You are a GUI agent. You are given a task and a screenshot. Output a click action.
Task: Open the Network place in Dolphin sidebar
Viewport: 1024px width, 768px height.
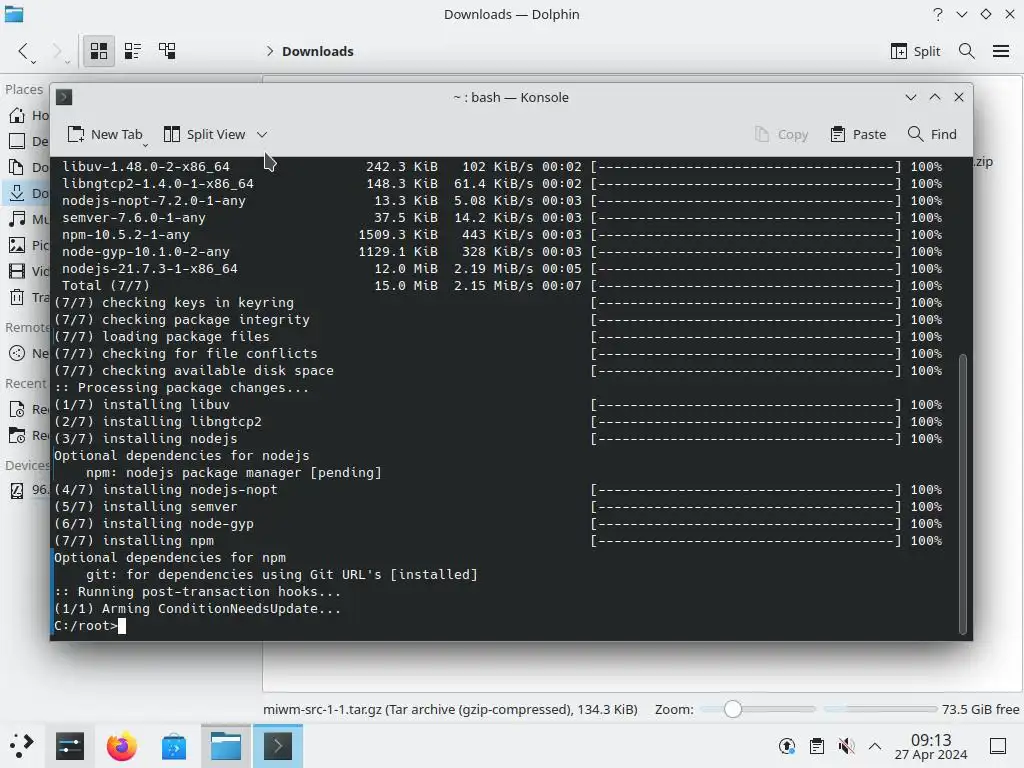pos(27,353)
